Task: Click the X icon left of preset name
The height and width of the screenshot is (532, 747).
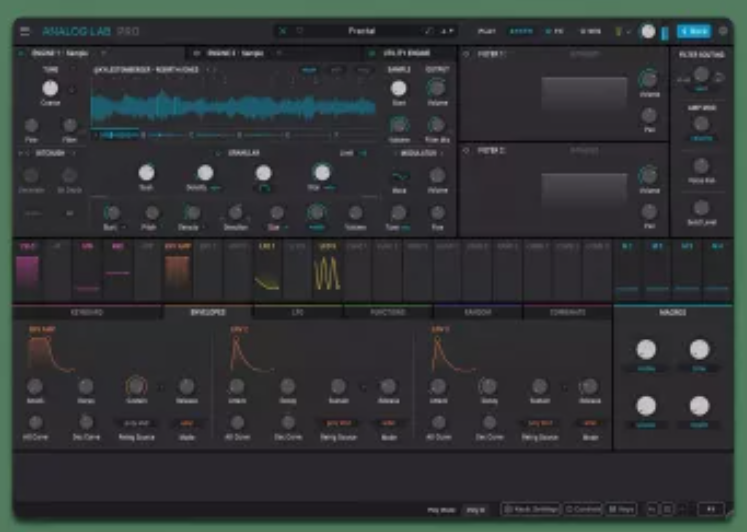Action: [283, 31]
